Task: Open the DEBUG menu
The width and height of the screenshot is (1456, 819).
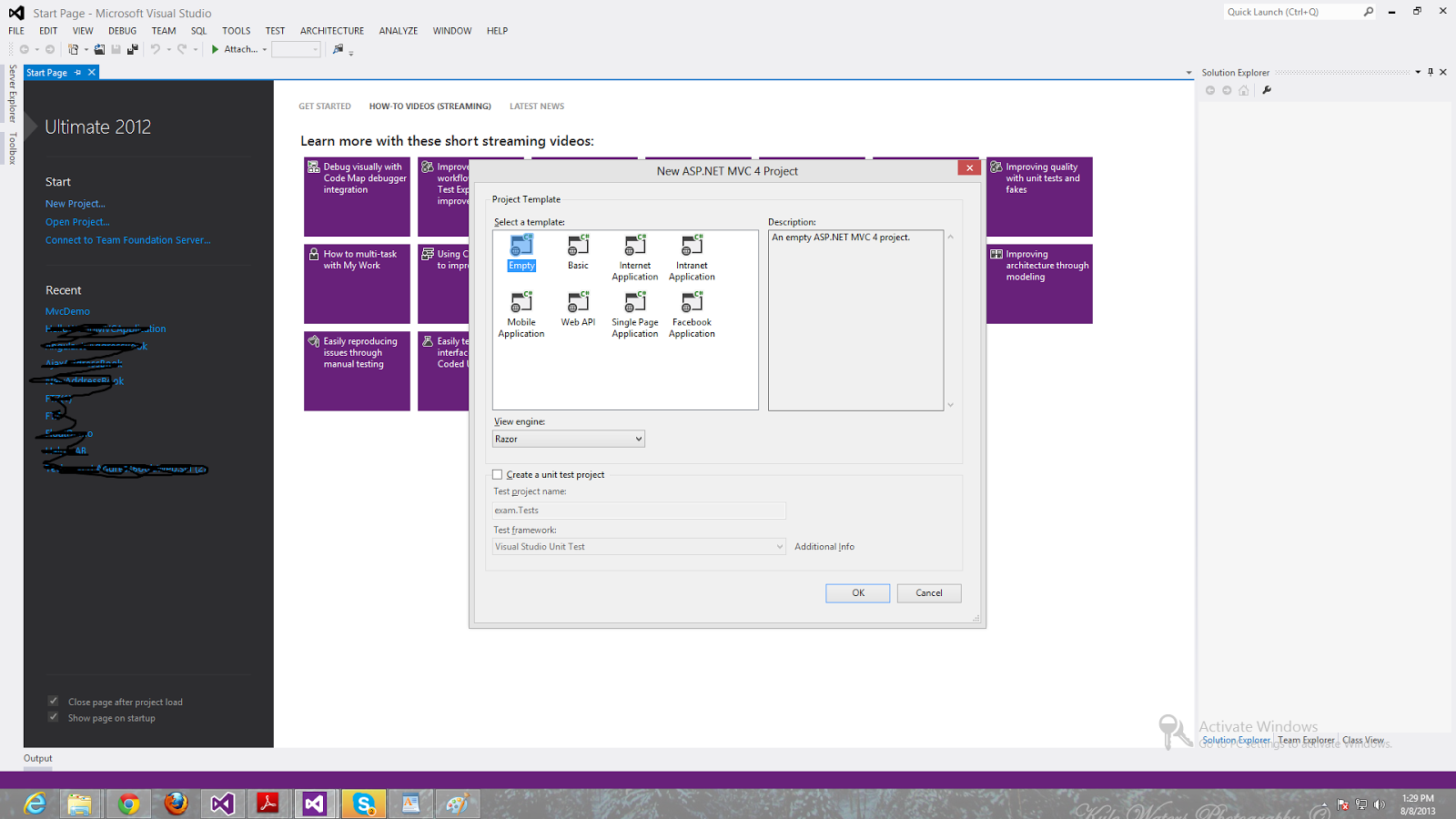Action: pos(122,31)
